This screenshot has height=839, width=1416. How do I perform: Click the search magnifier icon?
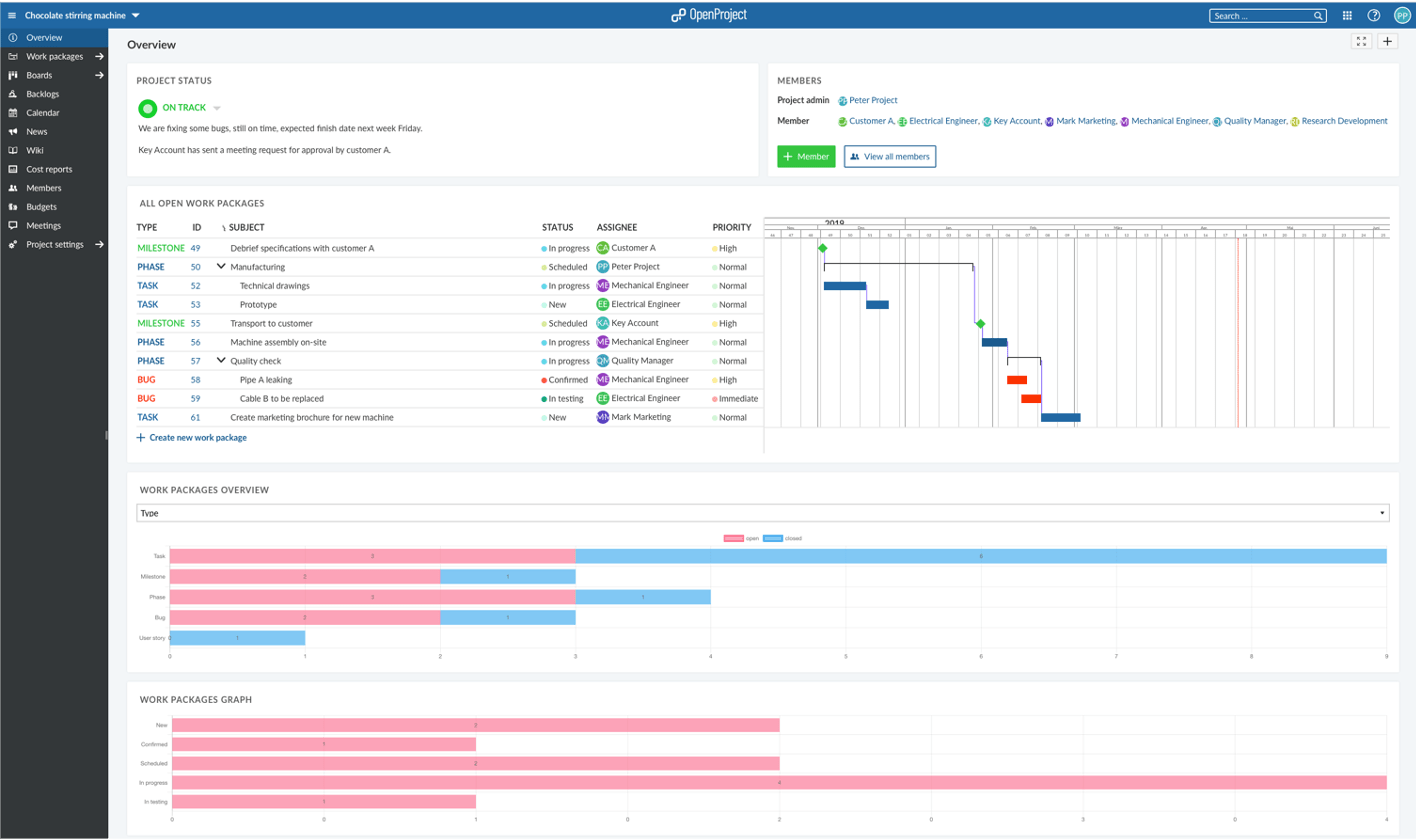[1318, 16]
